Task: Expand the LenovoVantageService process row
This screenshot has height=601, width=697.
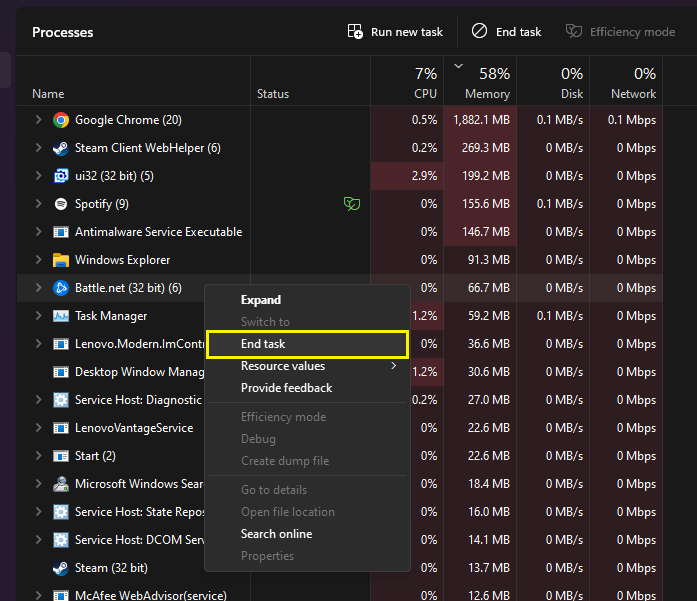Action: pos(39,428)
